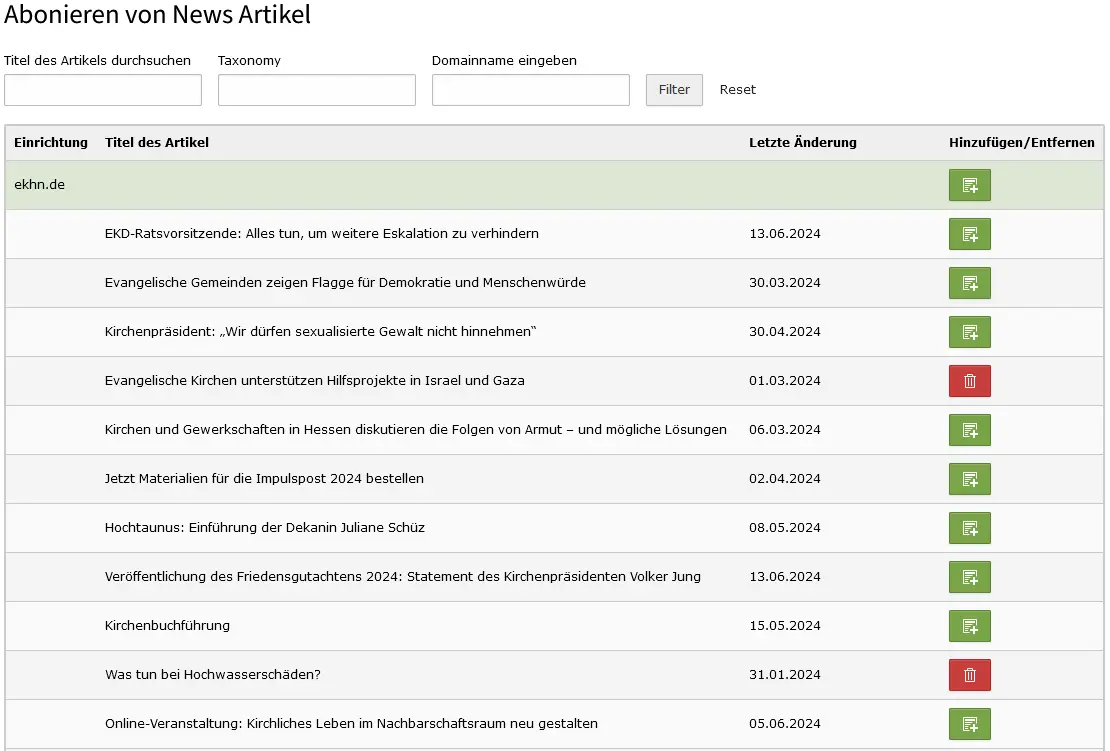This screenshot has width=1110, height=751.
Task: Remove the Hochwasserschäden article subscription
Action: pyautogui.click(x=969, y=675)
